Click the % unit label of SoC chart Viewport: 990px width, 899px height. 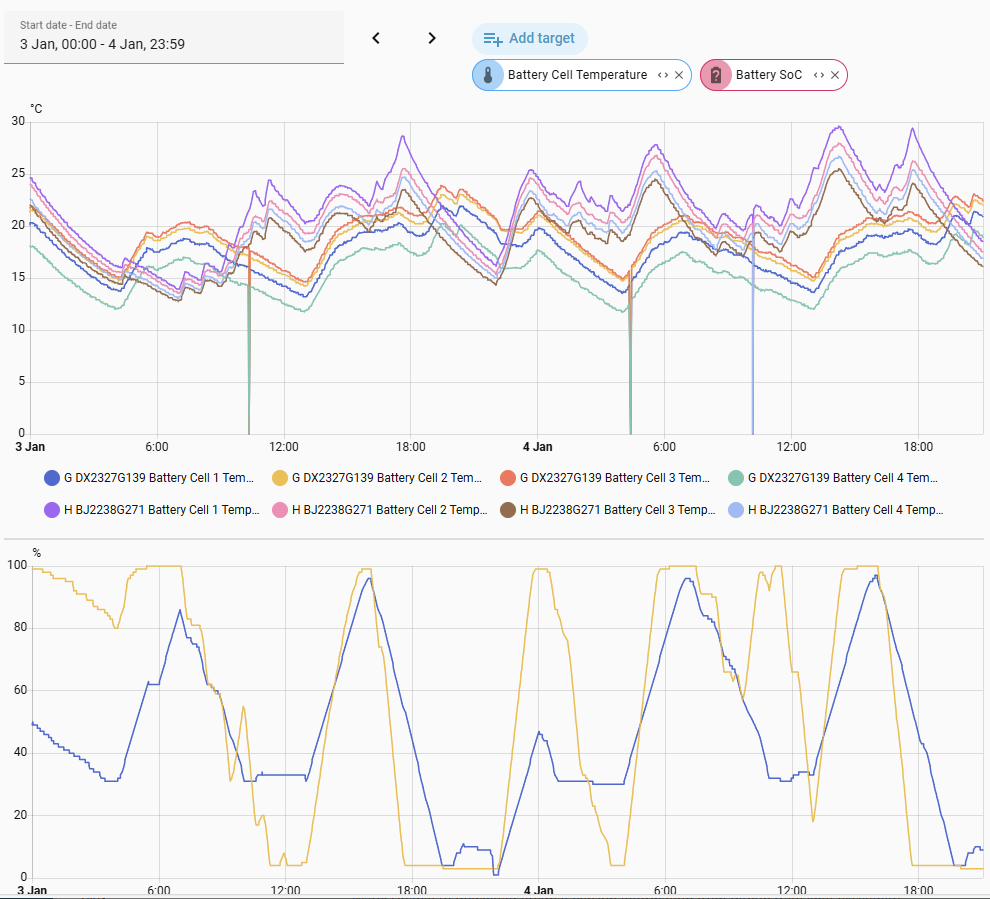(x=37, y=553)
